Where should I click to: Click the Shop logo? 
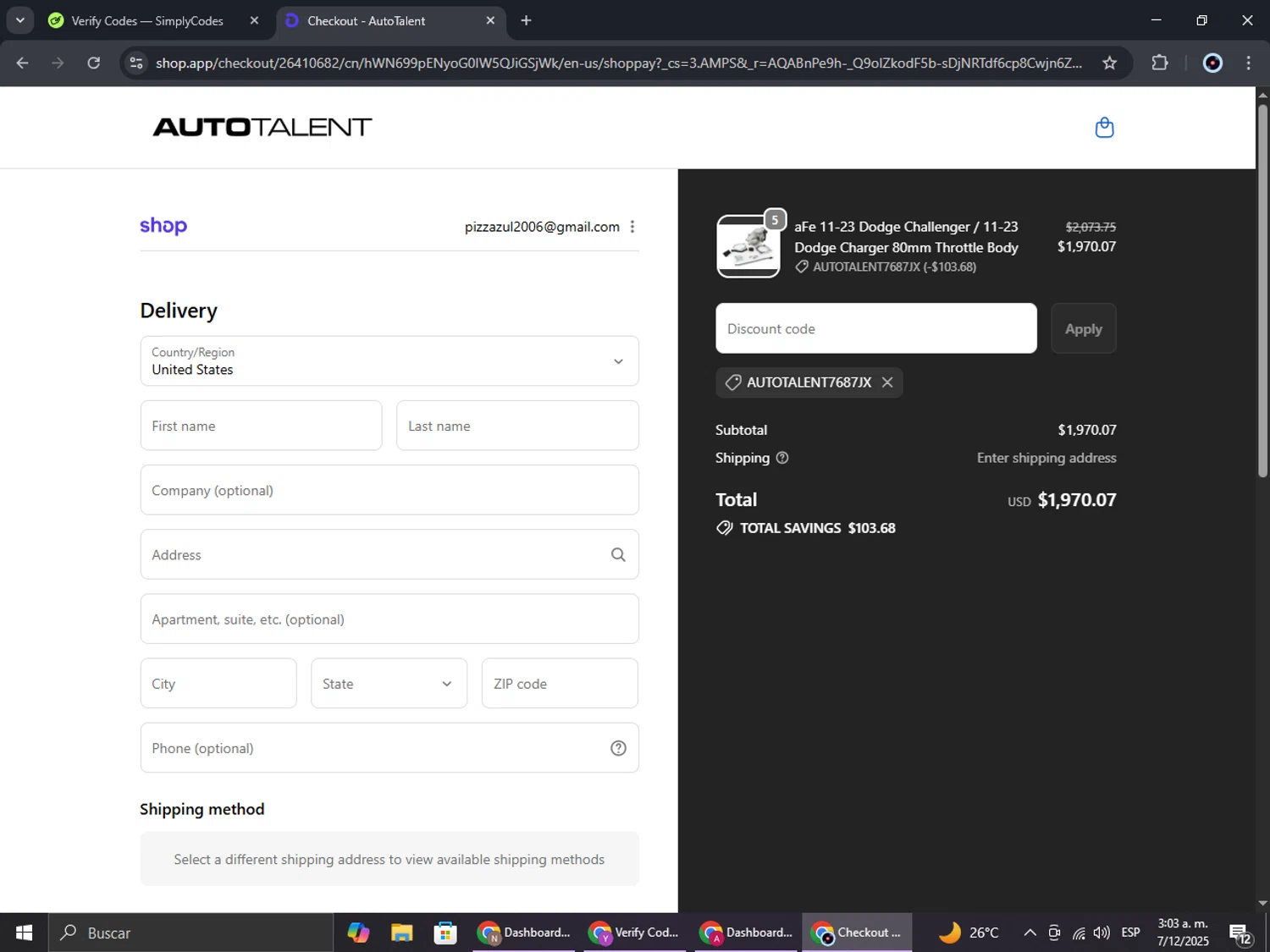163,226
